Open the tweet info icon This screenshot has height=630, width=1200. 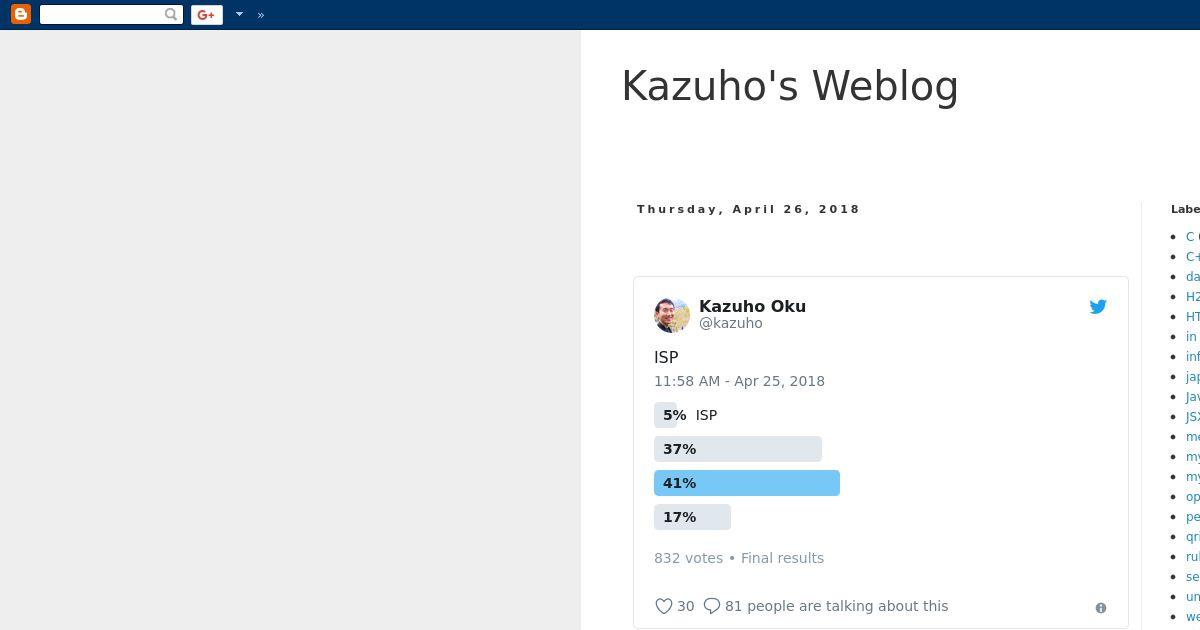1101,608
